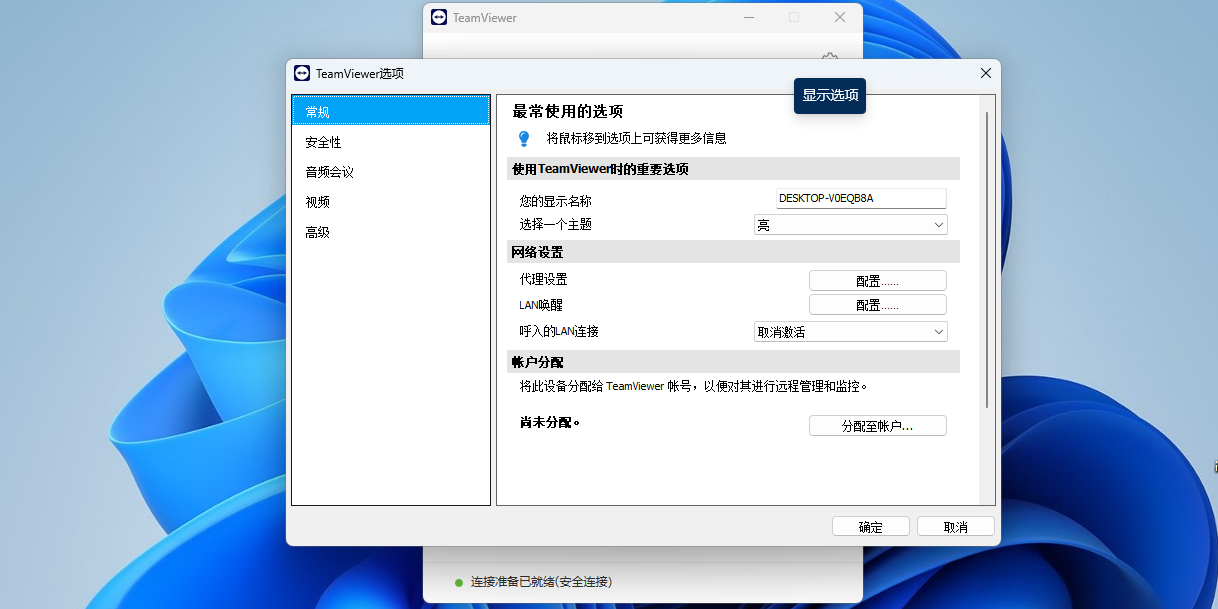The width and height of the screenshot is (1218, 609).
Task: Click 配置 next to LAN唤醒
Action: pos(877,304)
